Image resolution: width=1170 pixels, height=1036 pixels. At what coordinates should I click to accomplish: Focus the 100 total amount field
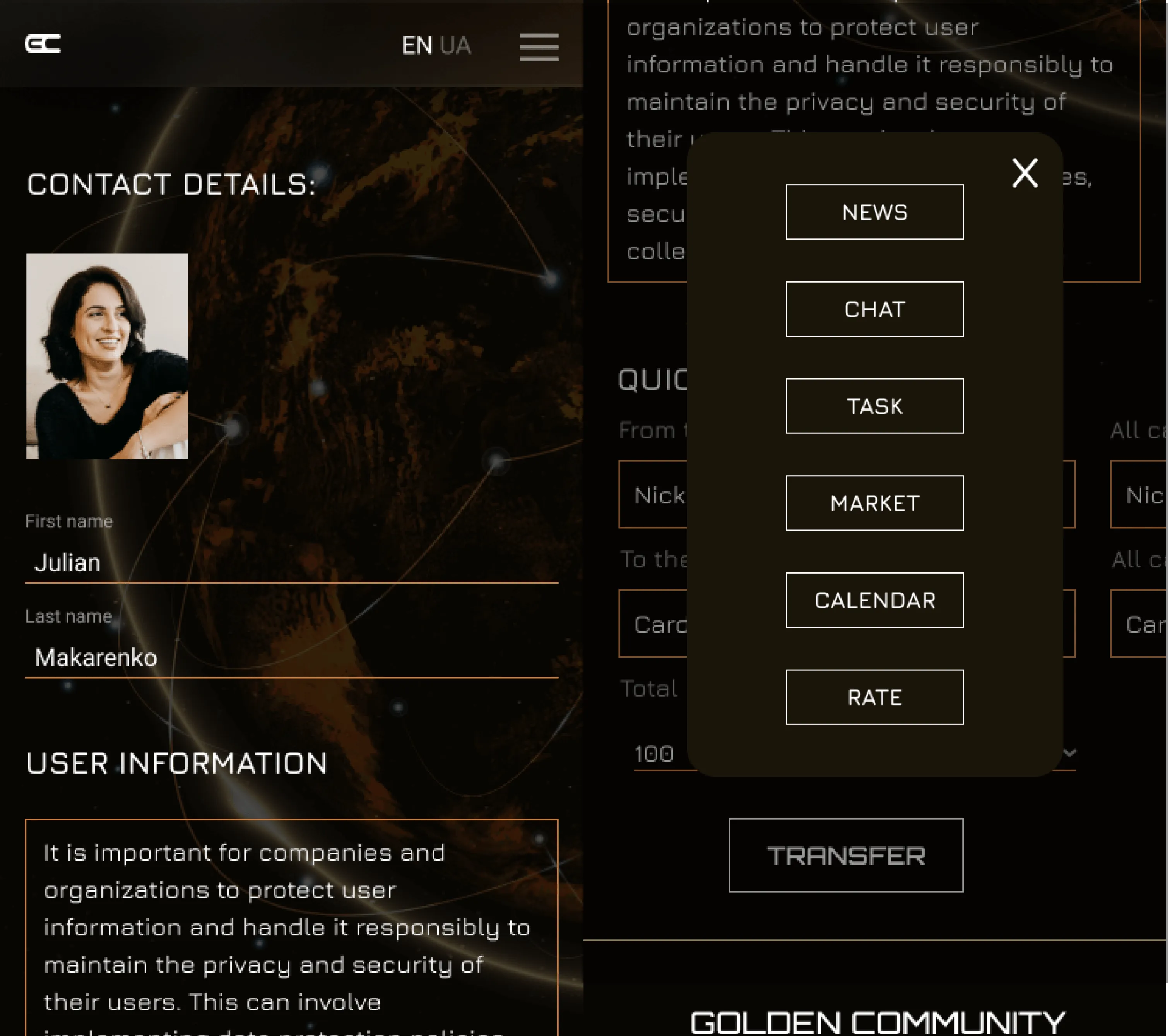(x=854, y=753)
